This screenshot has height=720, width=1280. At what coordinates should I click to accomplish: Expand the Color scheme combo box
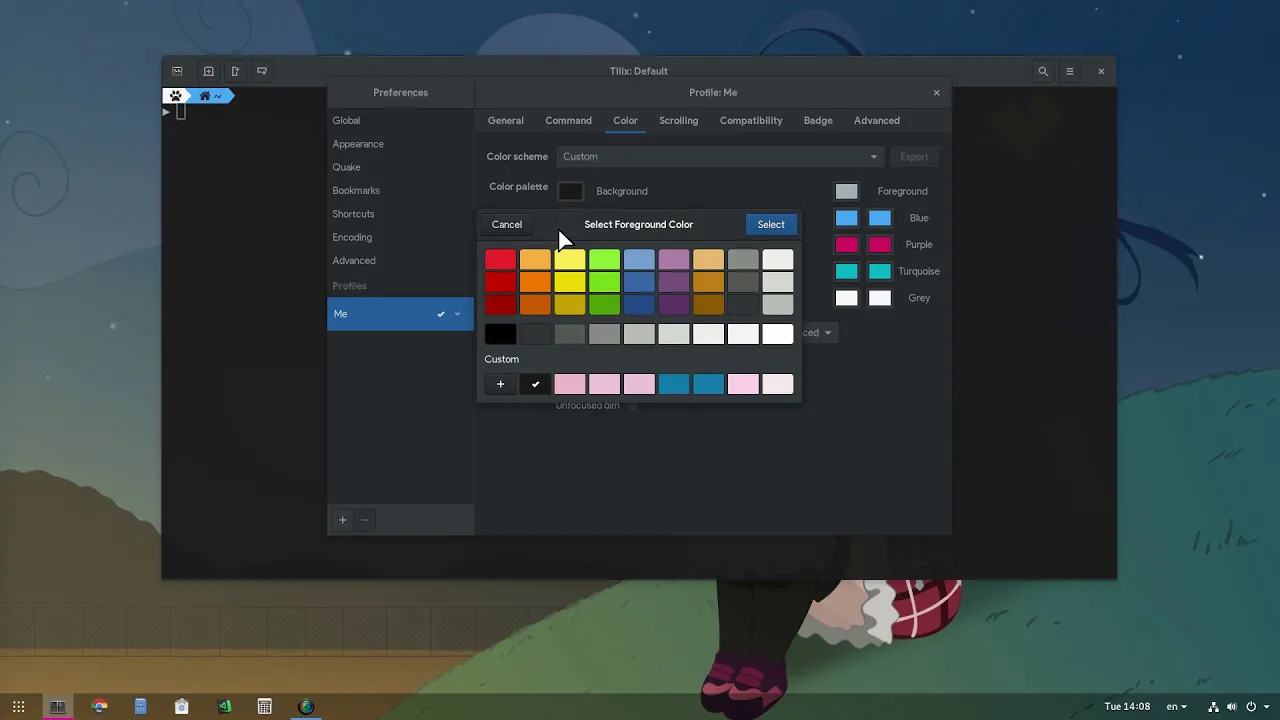720,156
